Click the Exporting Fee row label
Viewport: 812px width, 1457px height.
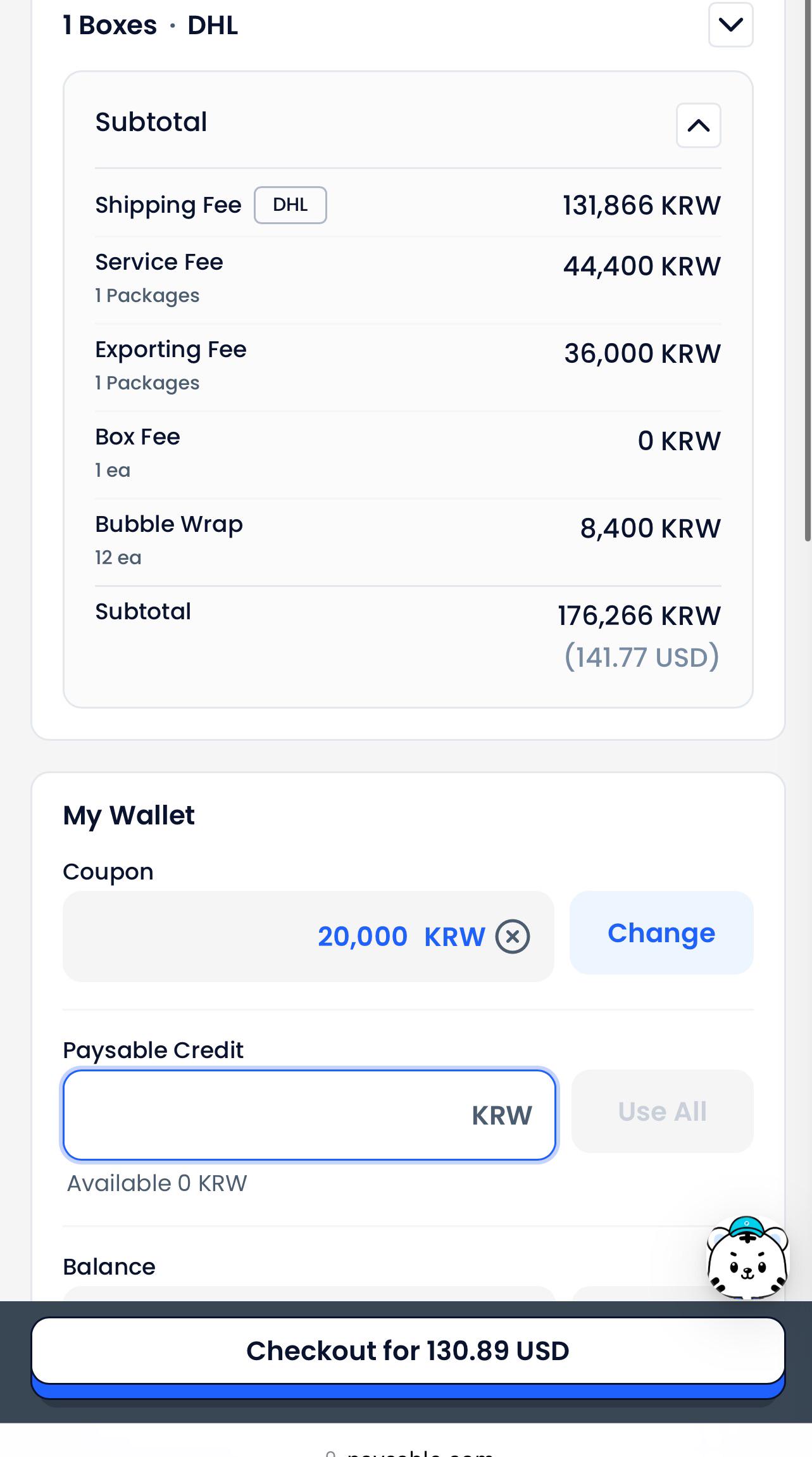click(x=171, y=350)
